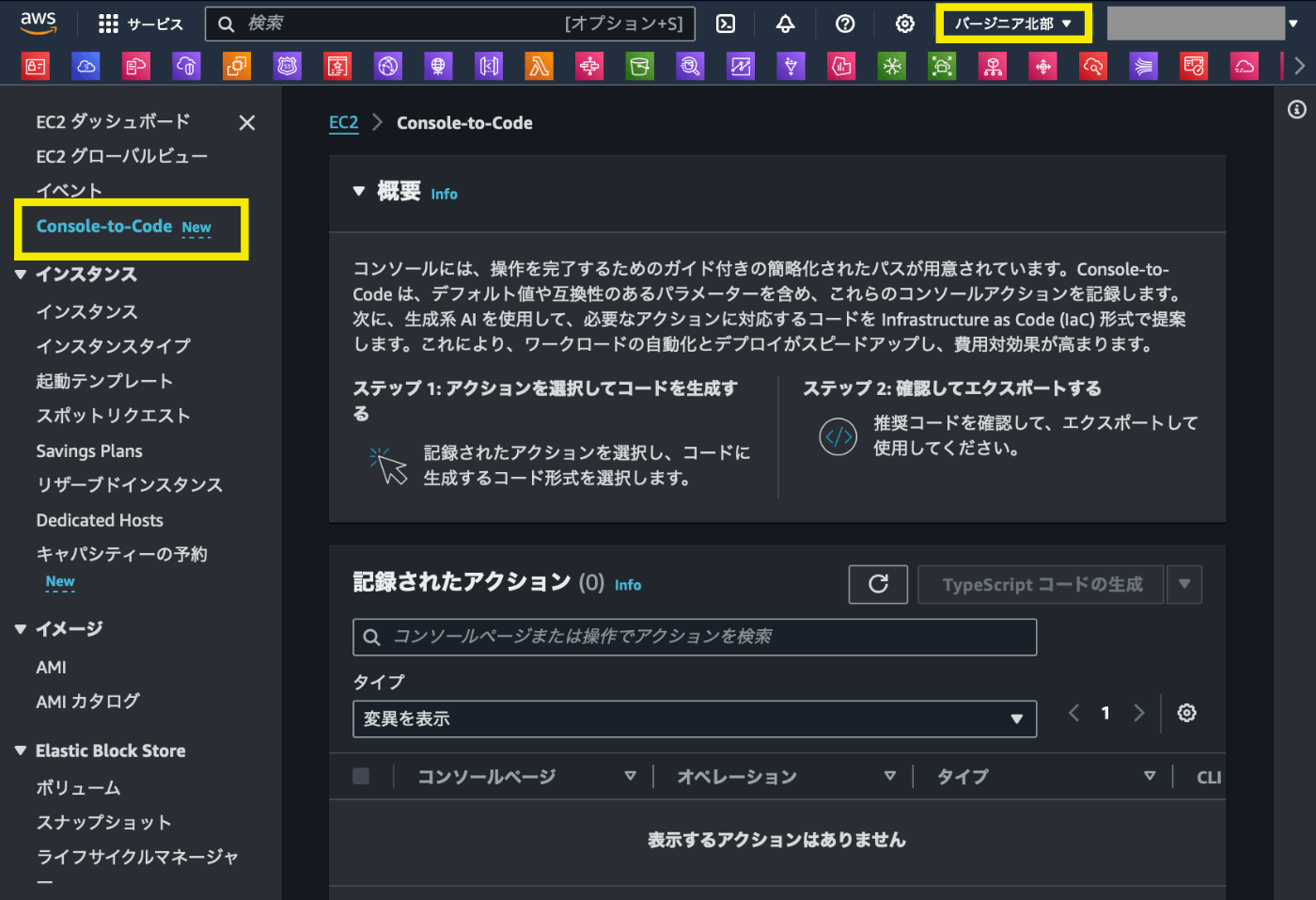The height and width of the screenshot is (900, 1316).
Task: Sort by オペレーション column
Action: (x=890, y=776)
